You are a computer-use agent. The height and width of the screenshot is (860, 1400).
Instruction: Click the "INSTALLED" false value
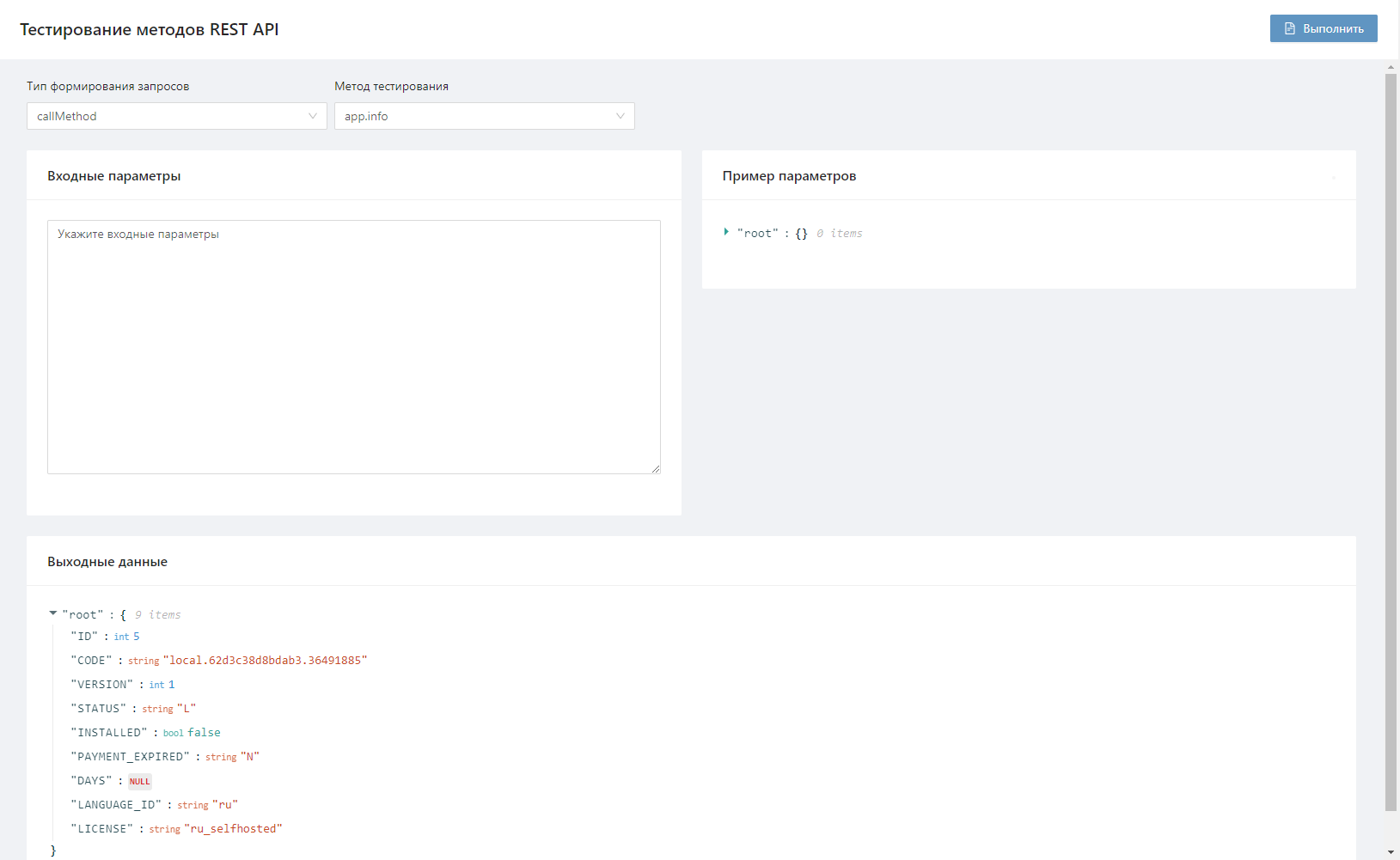(x=204, y=733)
